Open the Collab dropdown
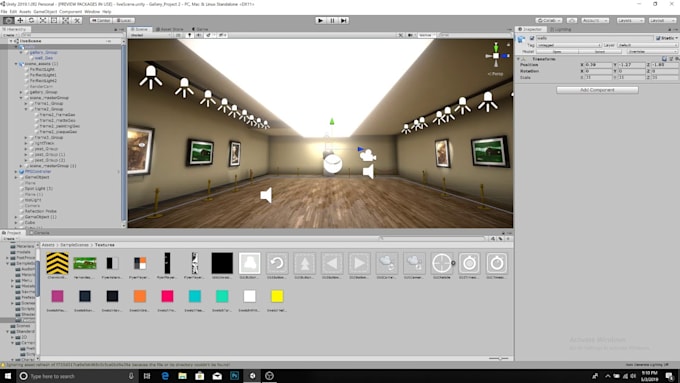This screenshot has height=383, width=680. pos(549,20)
